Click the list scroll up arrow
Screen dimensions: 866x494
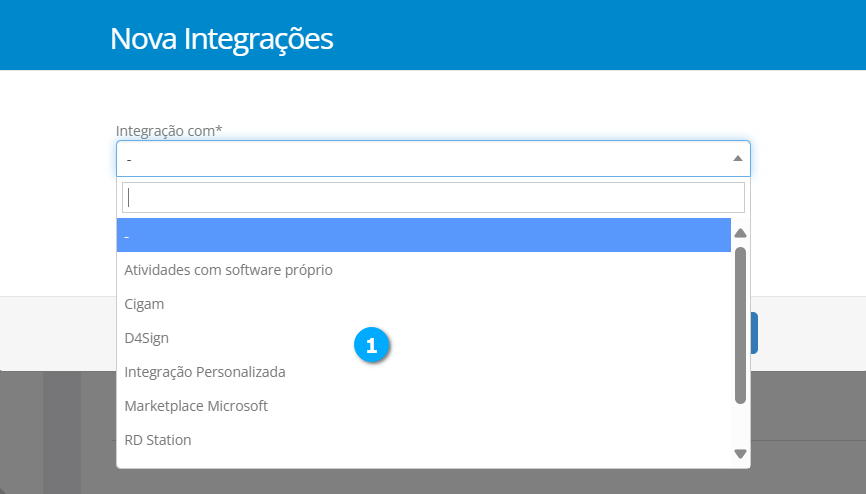tap(741, 234)
